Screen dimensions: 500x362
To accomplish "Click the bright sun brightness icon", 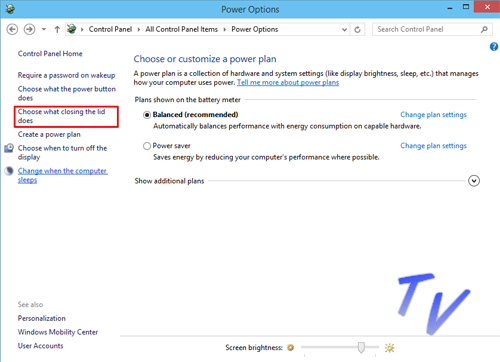I will (x=389, y=348).
